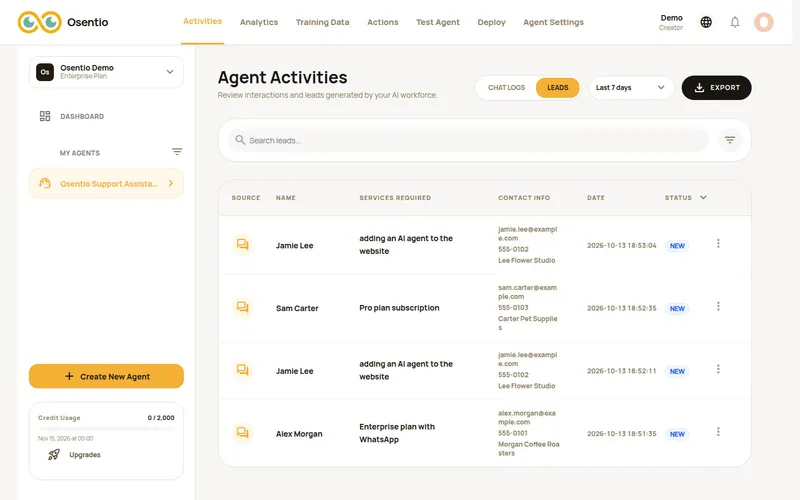
Task: Open options menu for Sam Carter lead
Action: coord(718,306)
